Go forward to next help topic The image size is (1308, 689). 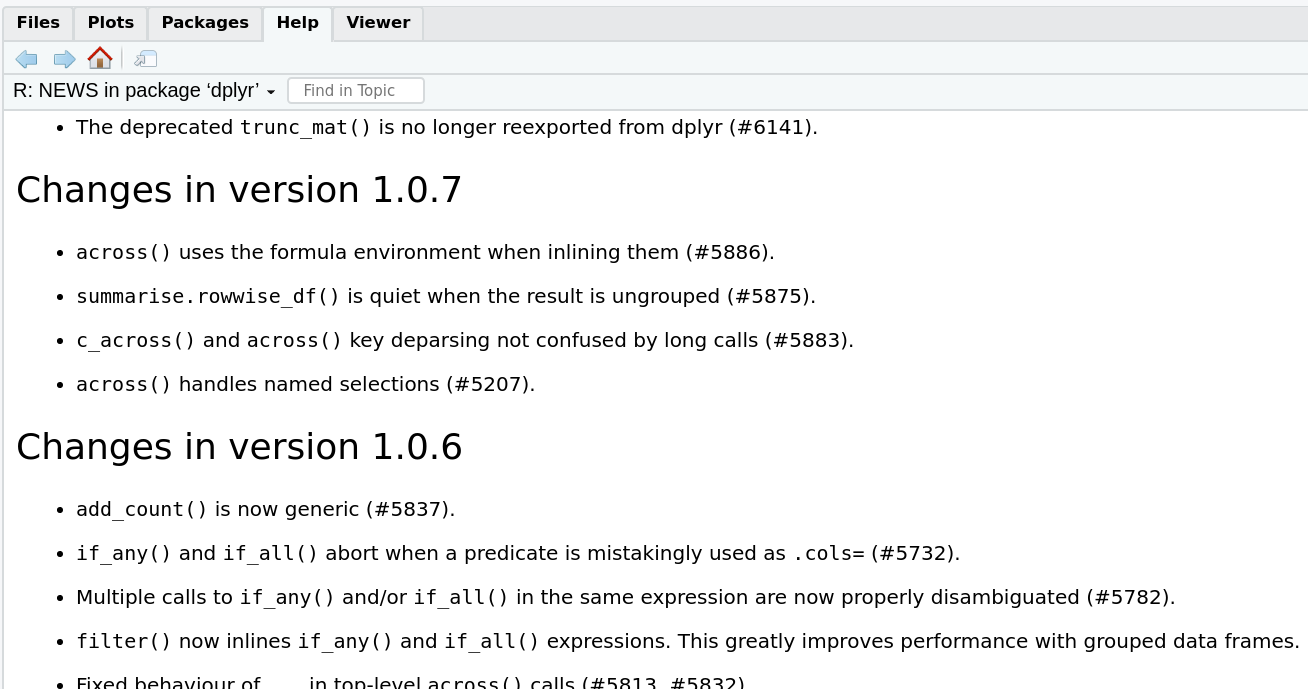click(x=65, y=59)
